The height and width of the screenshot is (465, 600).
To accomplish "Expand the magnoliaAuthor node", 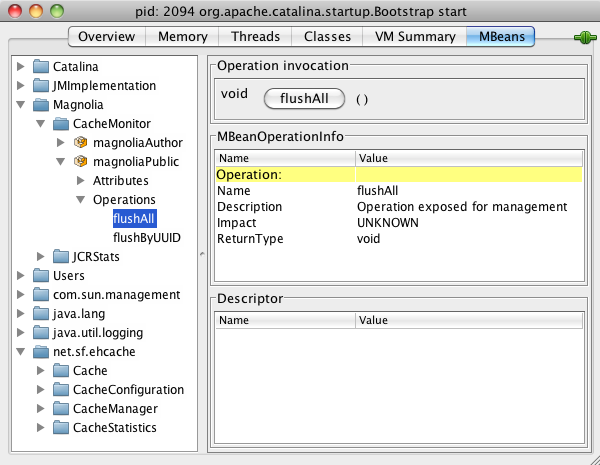I will click(60, 142).
